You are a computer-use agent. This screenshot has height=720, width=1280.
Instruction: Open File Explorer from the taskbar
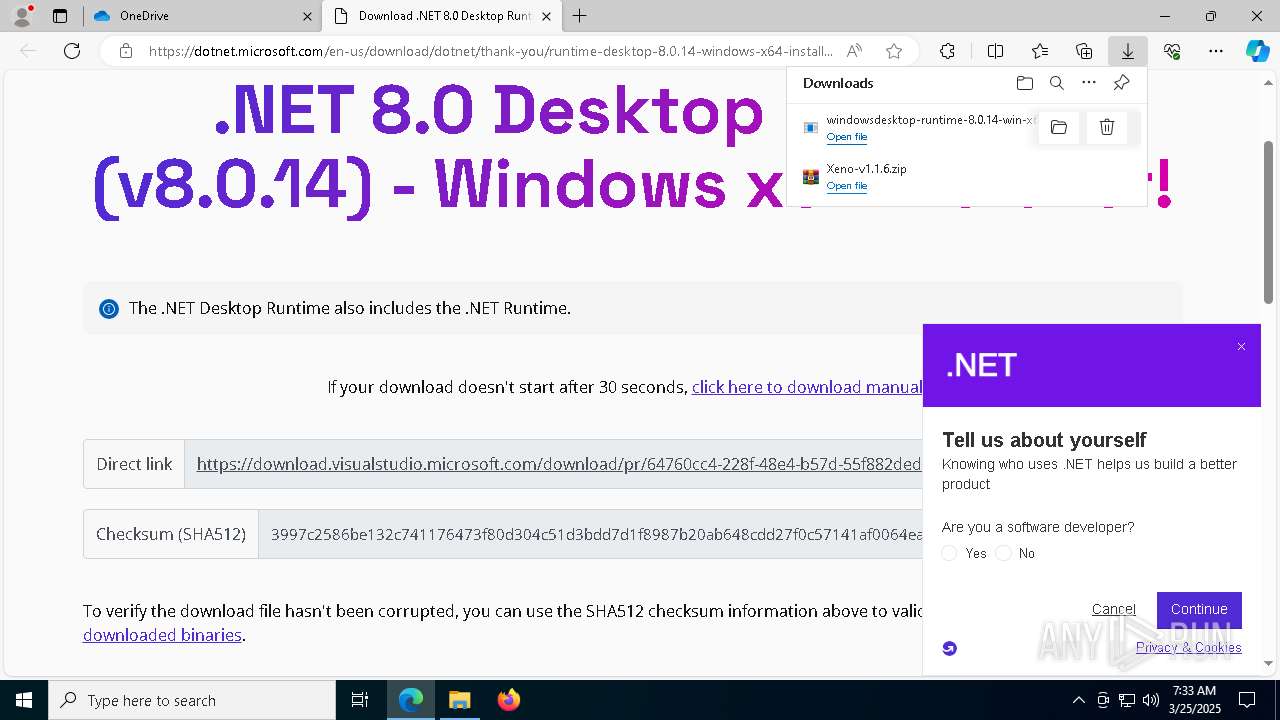tap(459, 700)
